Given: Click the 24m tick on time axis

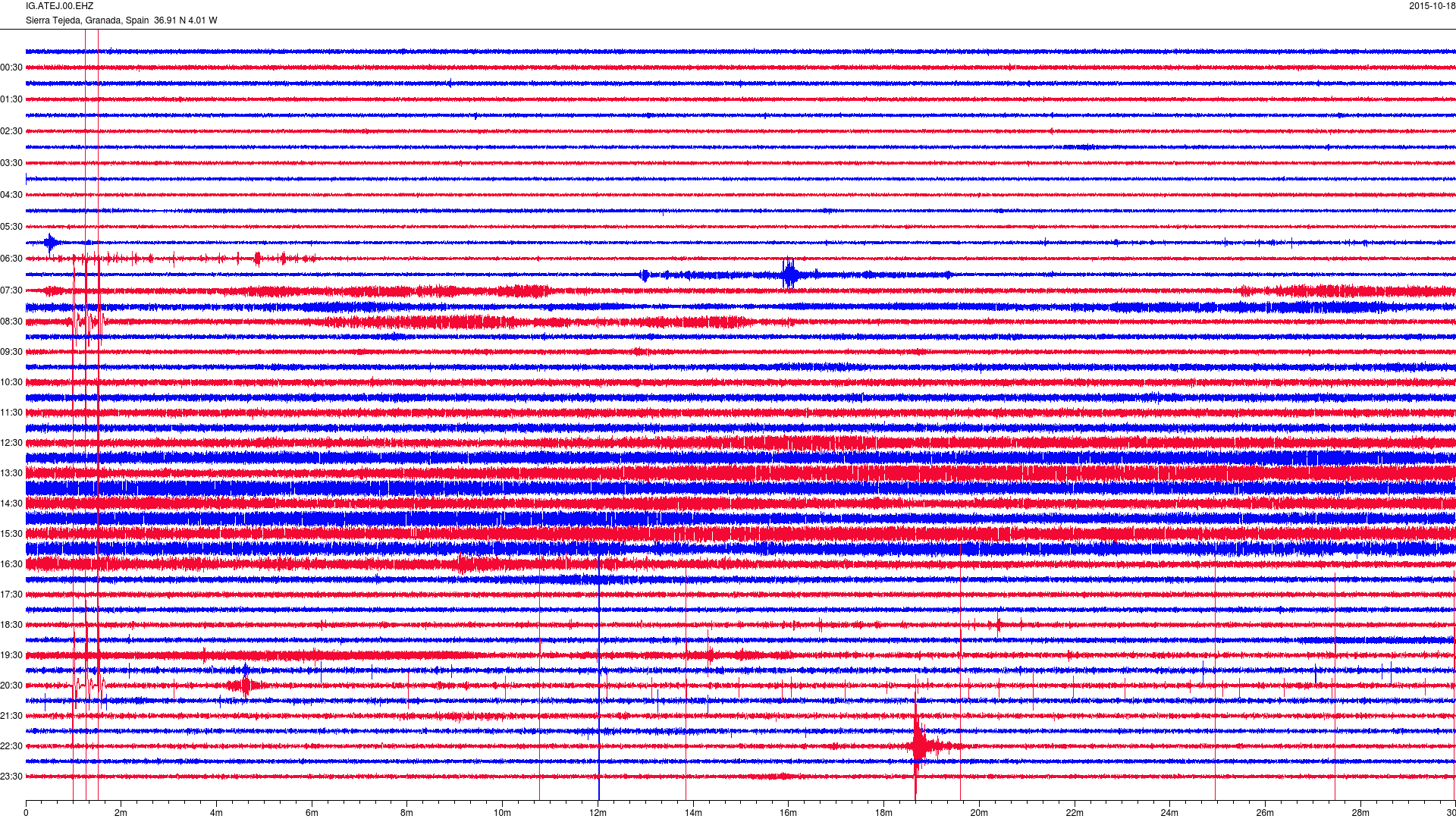Looking at the screenshot, I should 1169,813.
